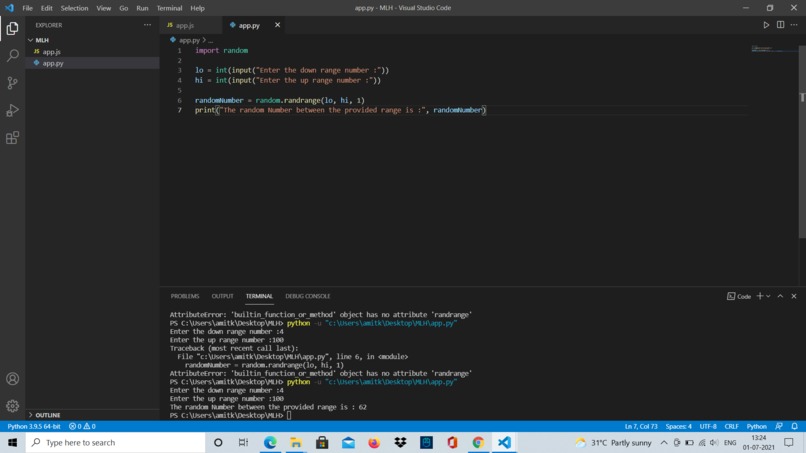The image size is (806, 453).
Task: Open the new terminal launch profile dropdown
Action: tap(768, 296)
